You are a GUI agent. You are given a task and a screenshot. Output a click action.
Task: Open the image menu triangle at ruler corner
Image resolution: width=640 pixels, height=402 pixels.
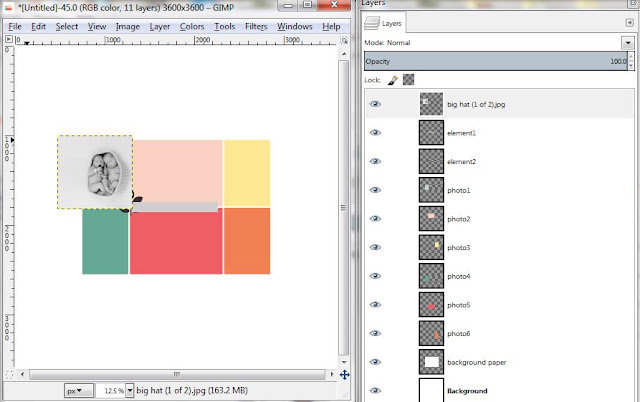click(9, 39)
